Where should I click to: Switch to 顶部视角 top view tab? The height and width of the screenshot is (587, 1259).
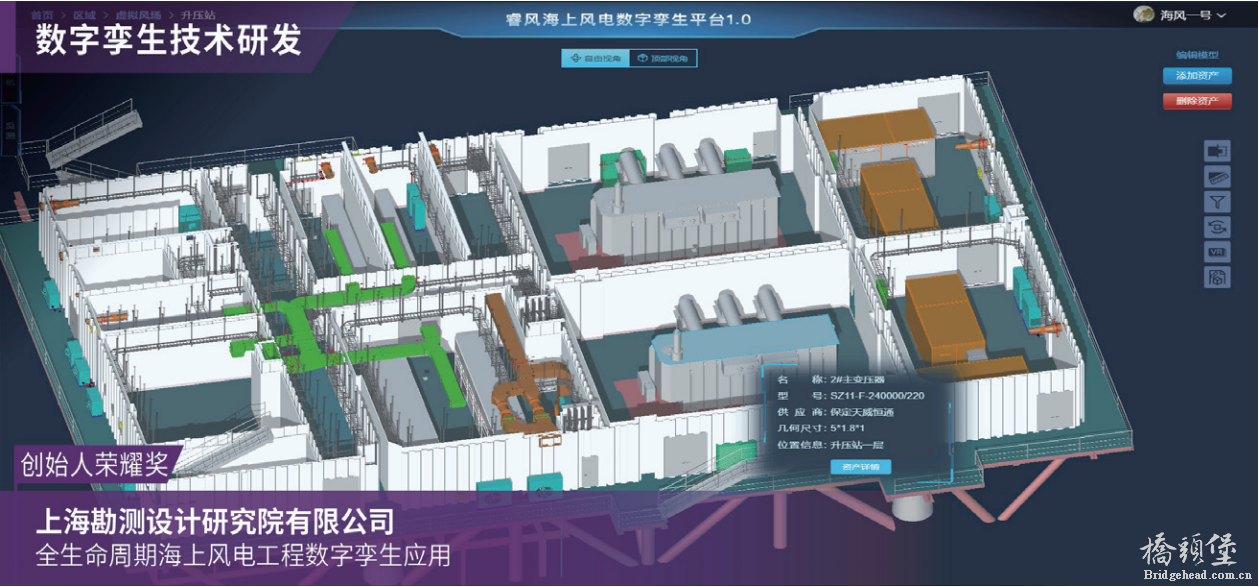(x=663, y=59)
